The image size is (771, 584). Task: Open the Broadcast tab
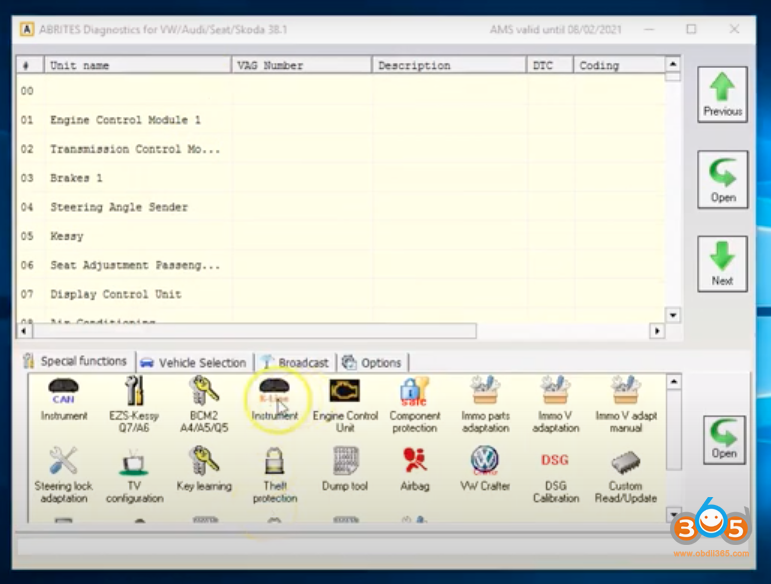295,363
